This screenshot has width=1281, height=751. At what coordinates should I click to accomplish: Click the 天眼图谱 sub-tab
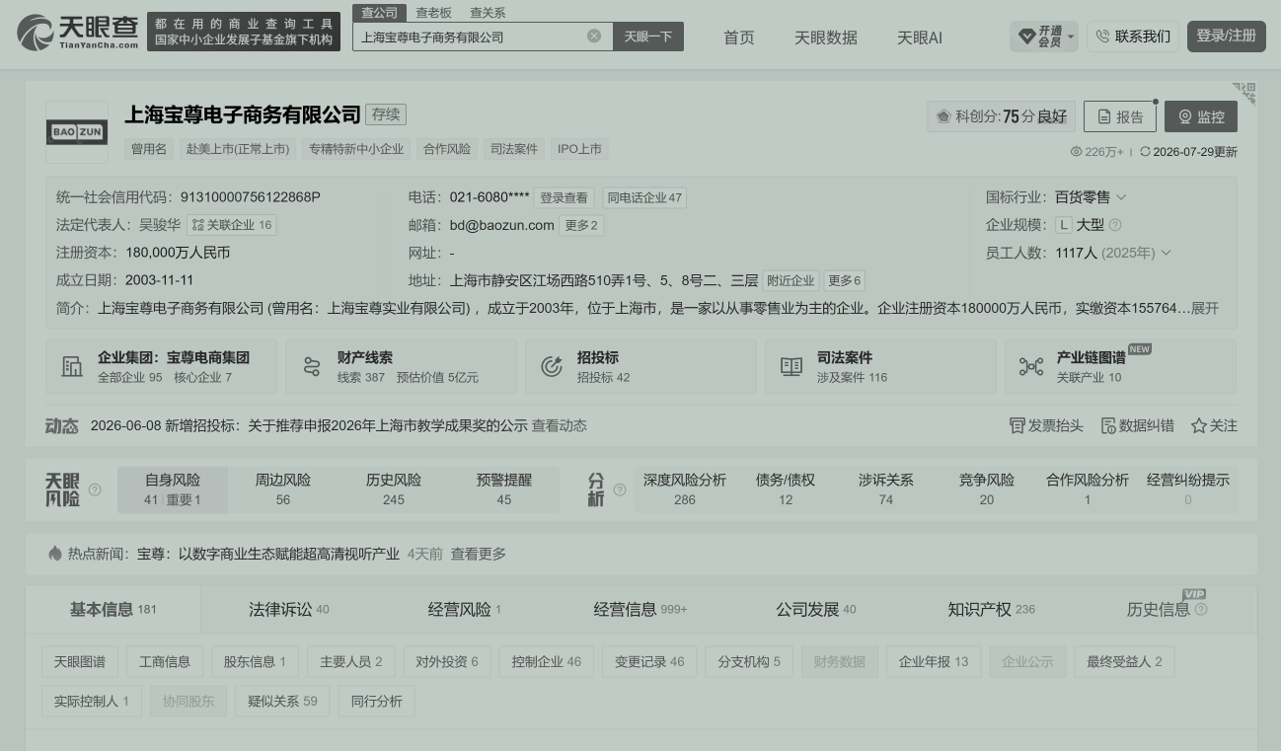click(x=80, y=662)
